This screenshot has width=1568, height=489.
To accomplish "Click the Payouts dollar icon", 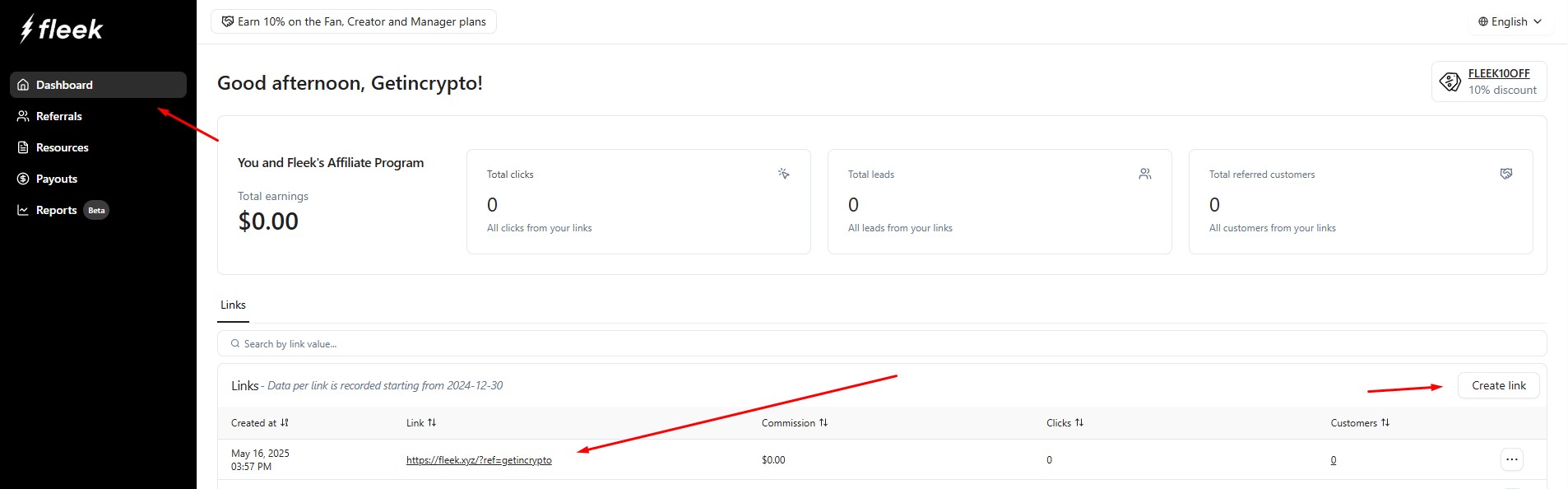I will pos(23,179).
